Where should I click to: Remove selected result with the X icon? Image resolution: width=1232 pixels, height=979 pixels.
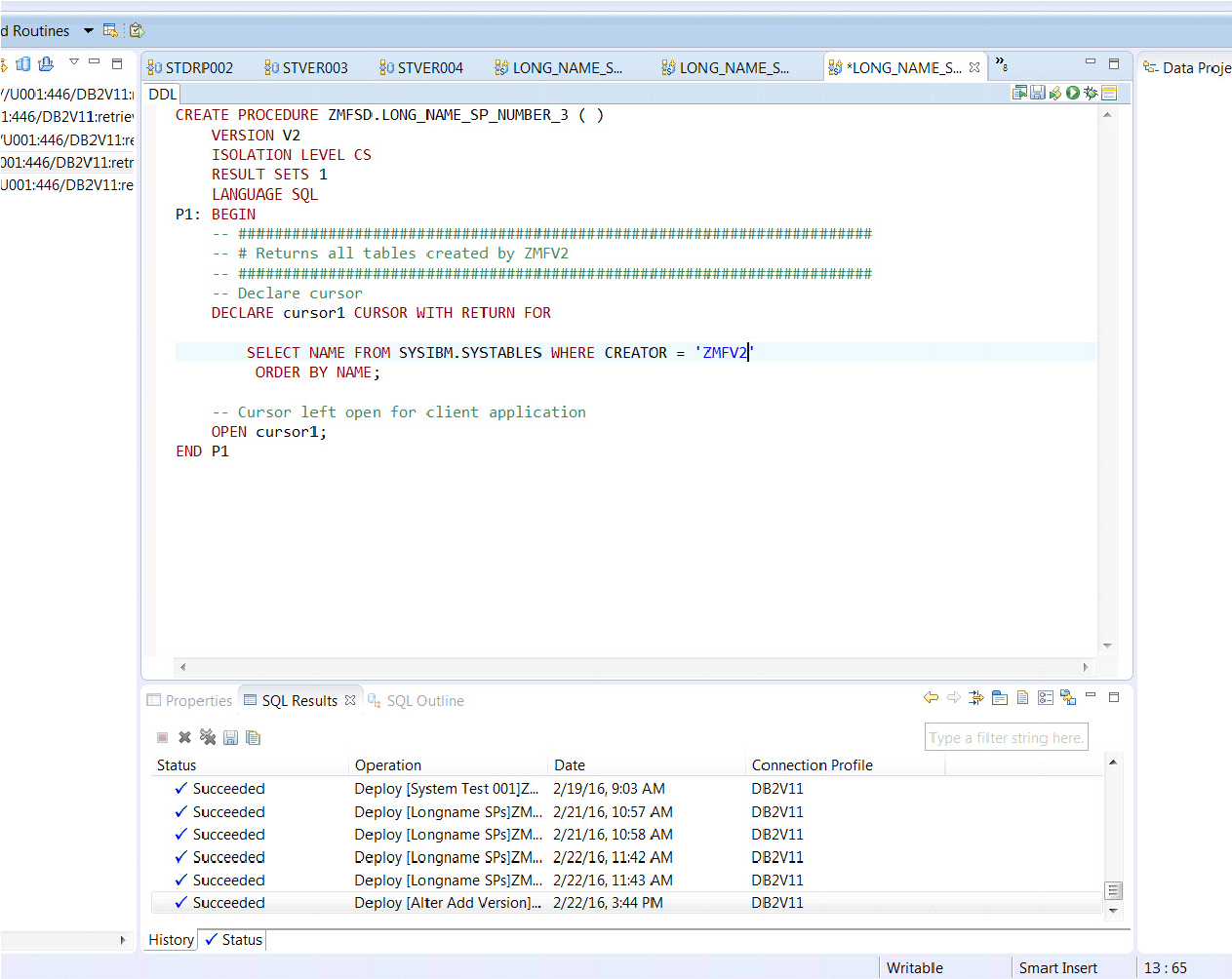[x=184, y=737]
